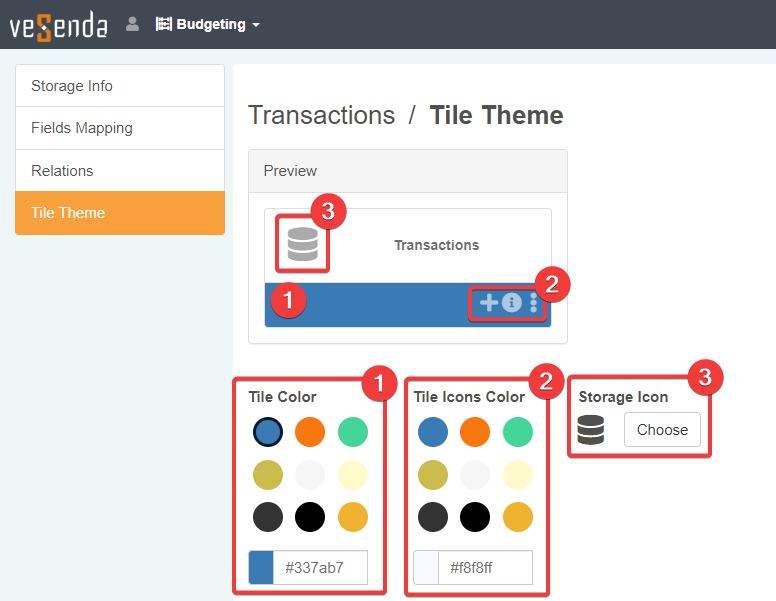Open the Budgeting dropdown menu
The height and width of the screenshot is (601, 776).
tap(208, 24)
